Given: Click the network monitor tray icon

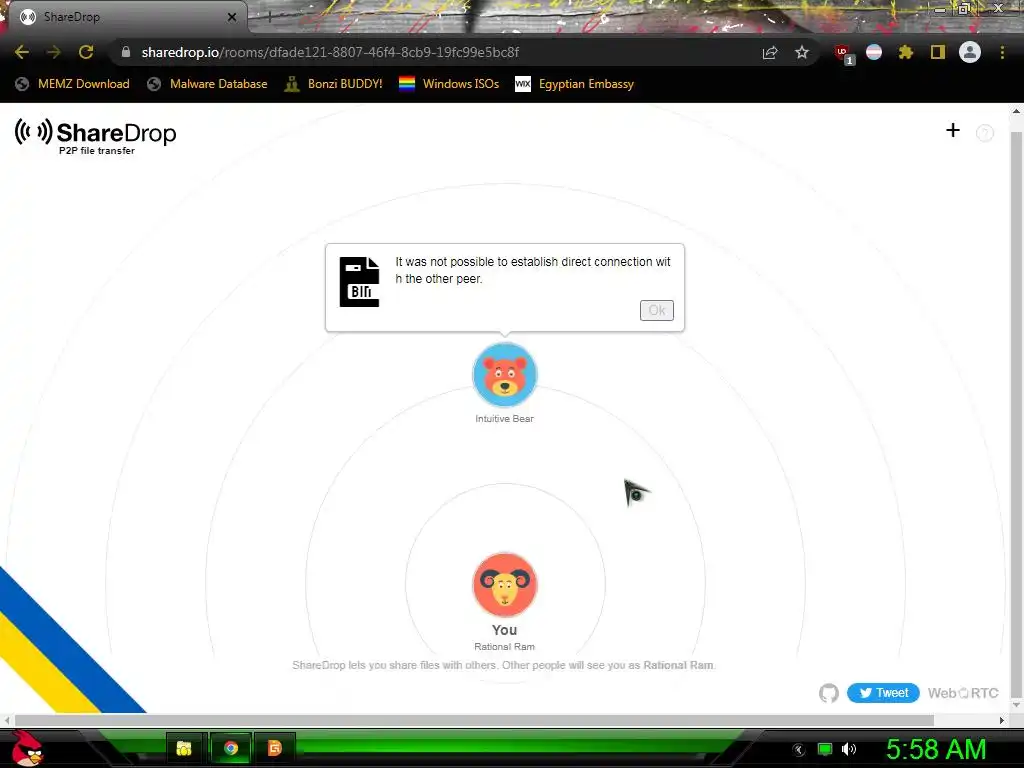Looking at the screenshot, I should point(825,749).
